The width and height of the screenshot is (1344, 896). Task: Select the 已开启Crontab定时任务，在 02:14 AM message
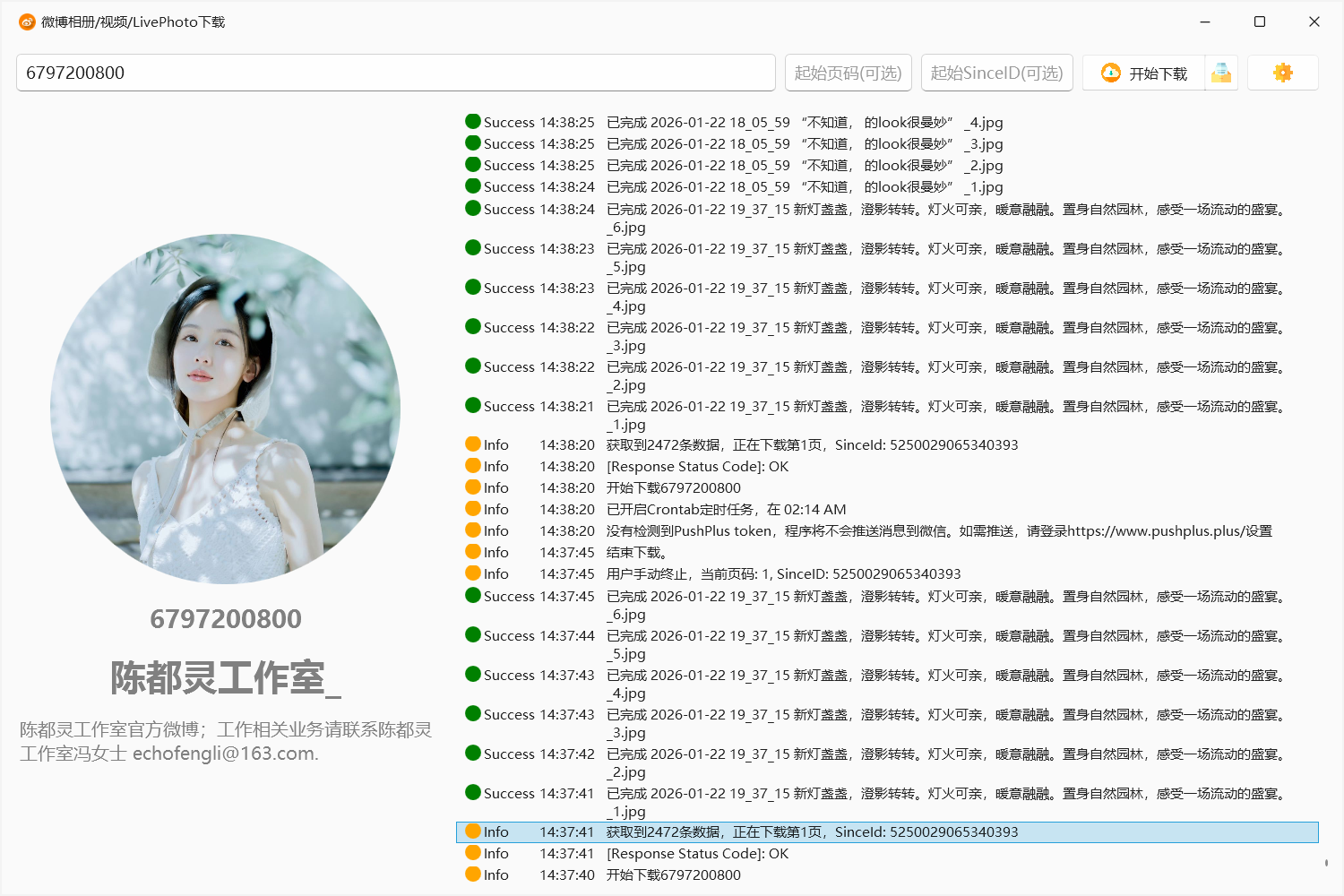coord(726,510)
